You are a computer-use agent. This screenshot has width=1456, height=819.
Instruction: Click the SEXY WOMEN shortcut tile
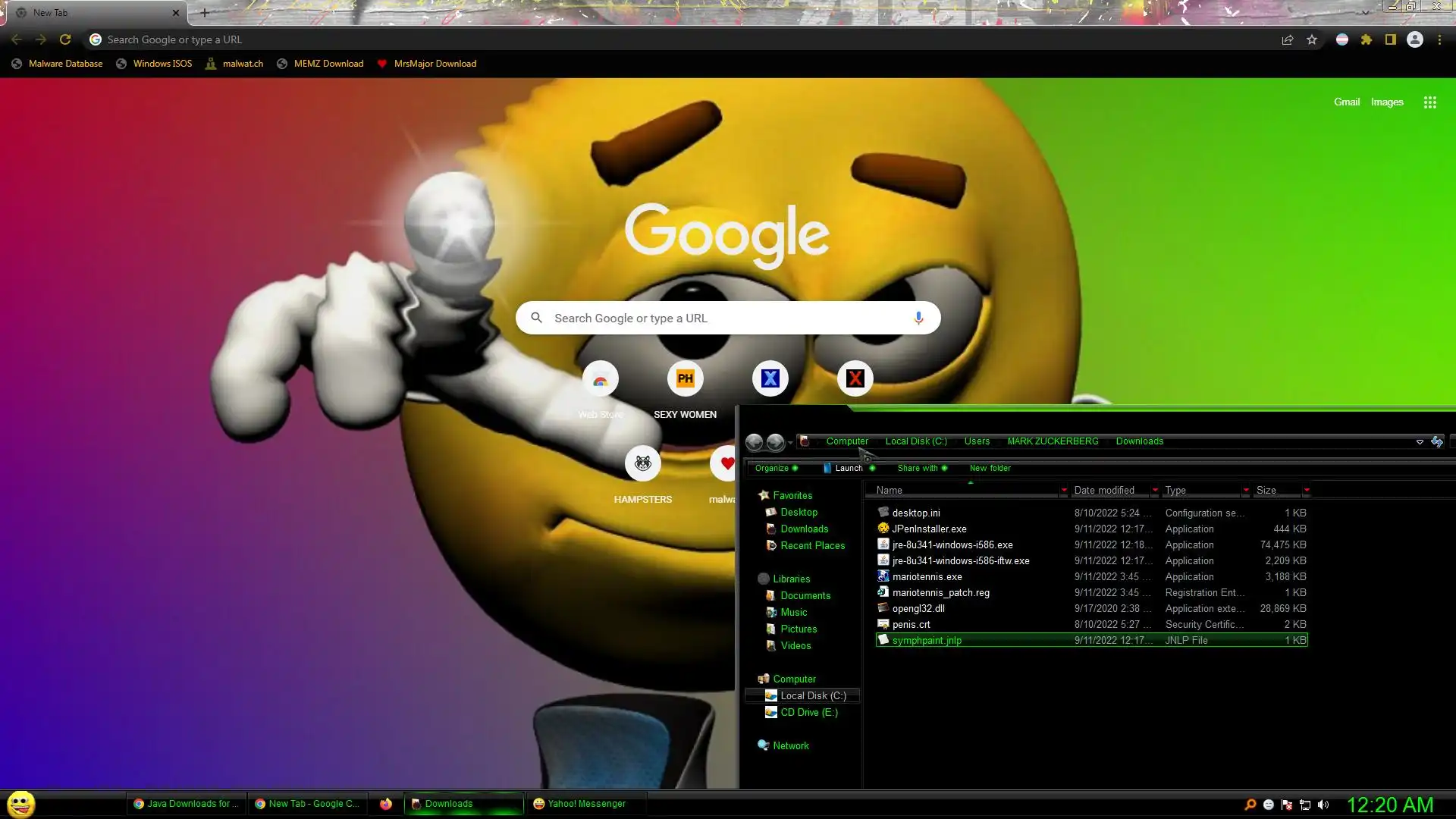coord(685,378)
